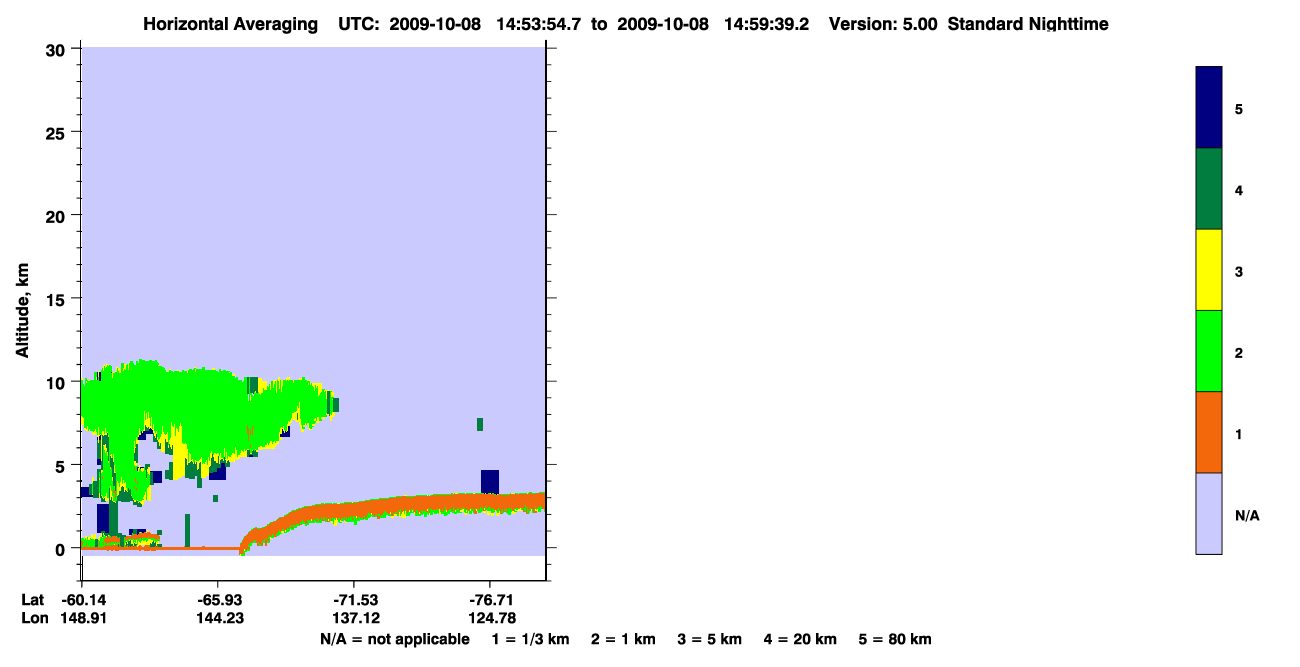Screen dimensions: 1300x667
Task: Click the legend note '4 = 20 km'
Action: click(800, 639)
